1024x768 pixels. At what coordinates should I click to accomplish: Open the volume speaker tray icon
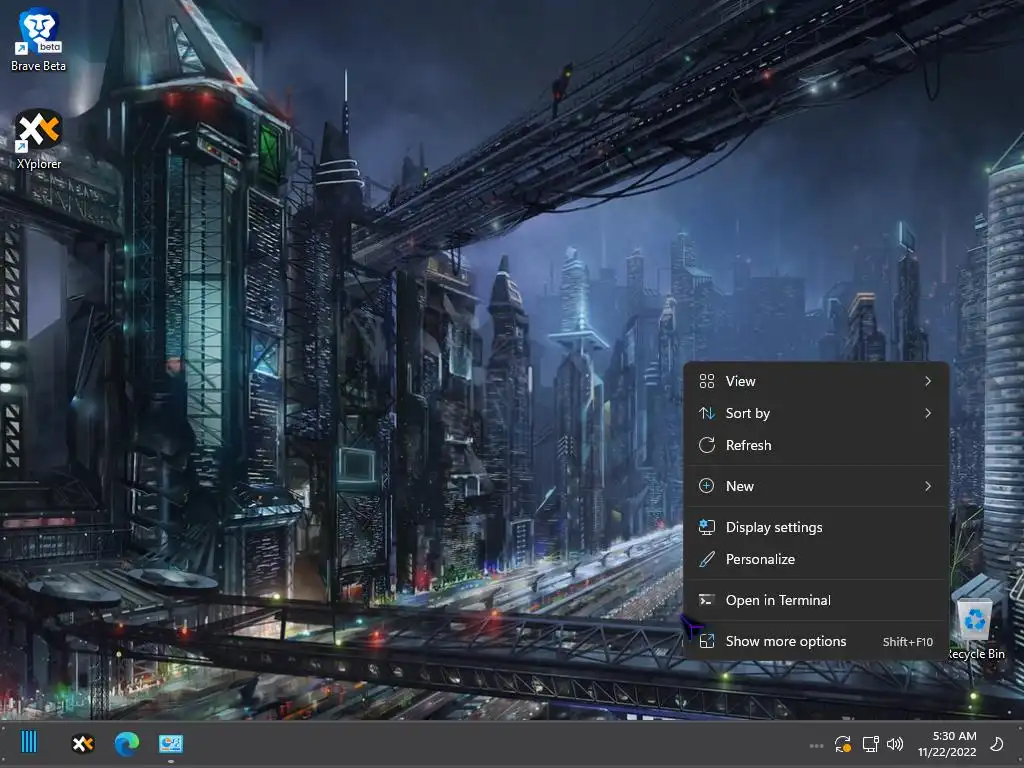point(895,744)
